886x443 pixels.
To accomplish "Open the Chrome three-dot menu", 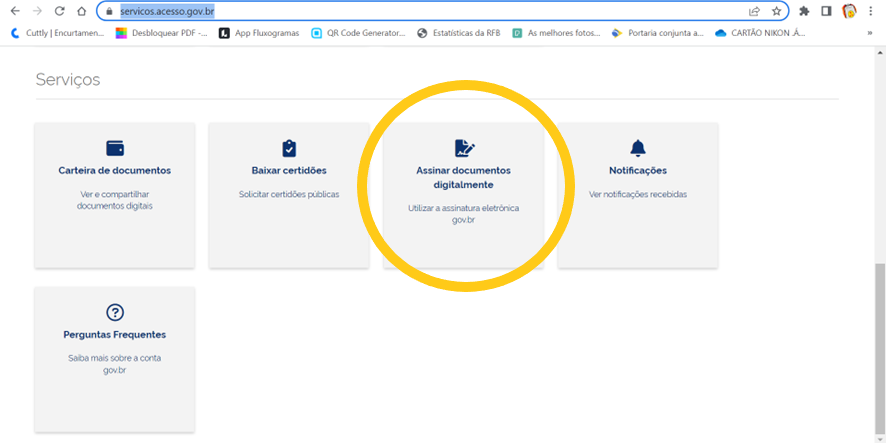I will 872,11.
